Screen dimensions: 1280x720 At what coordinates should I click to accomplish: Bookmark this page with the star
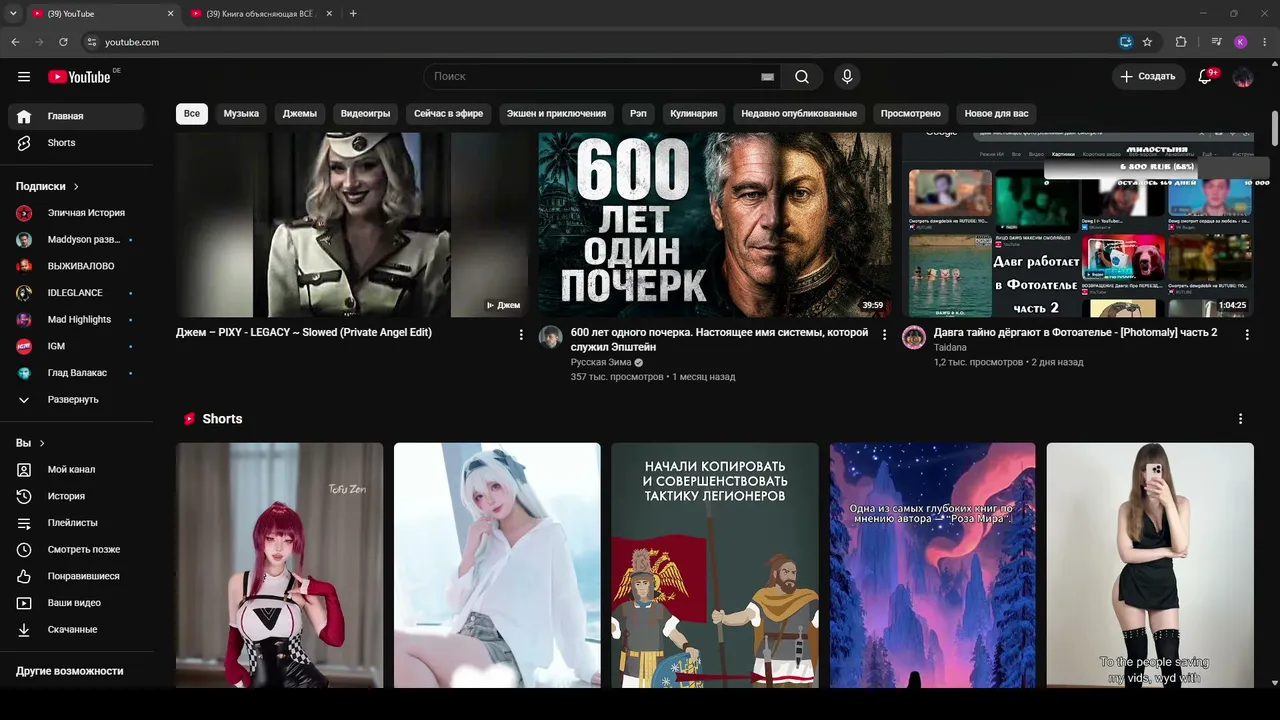coord(1147,42)
